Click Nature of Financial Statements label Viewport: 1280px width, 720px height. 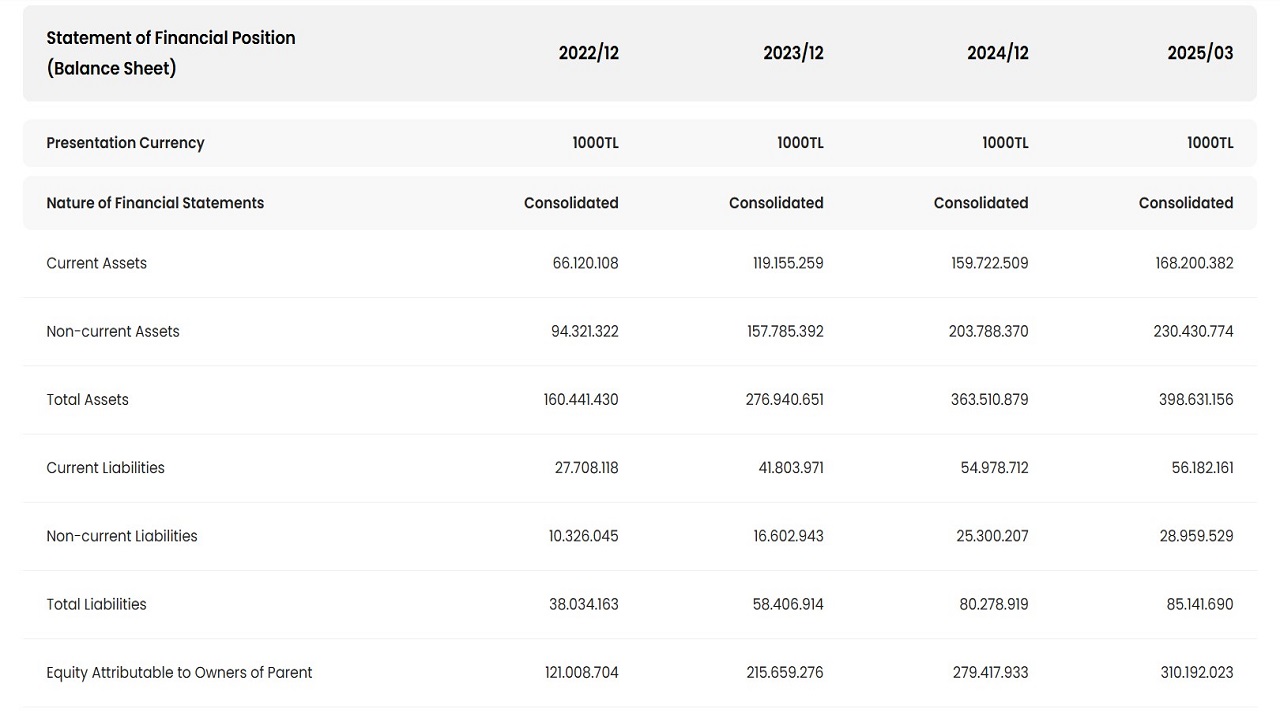click(155, 203)
